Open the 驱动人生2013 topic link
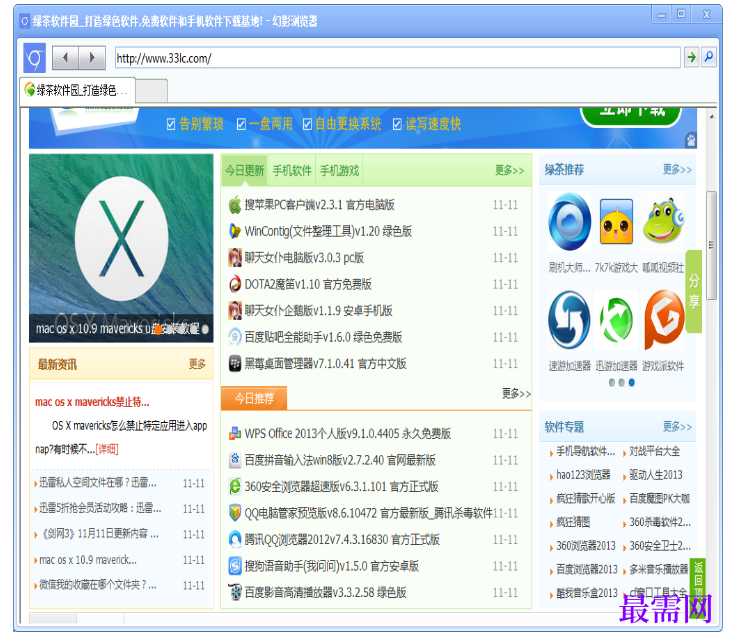Viewport: 731px width, 640px height. click(x=656, y=475)
